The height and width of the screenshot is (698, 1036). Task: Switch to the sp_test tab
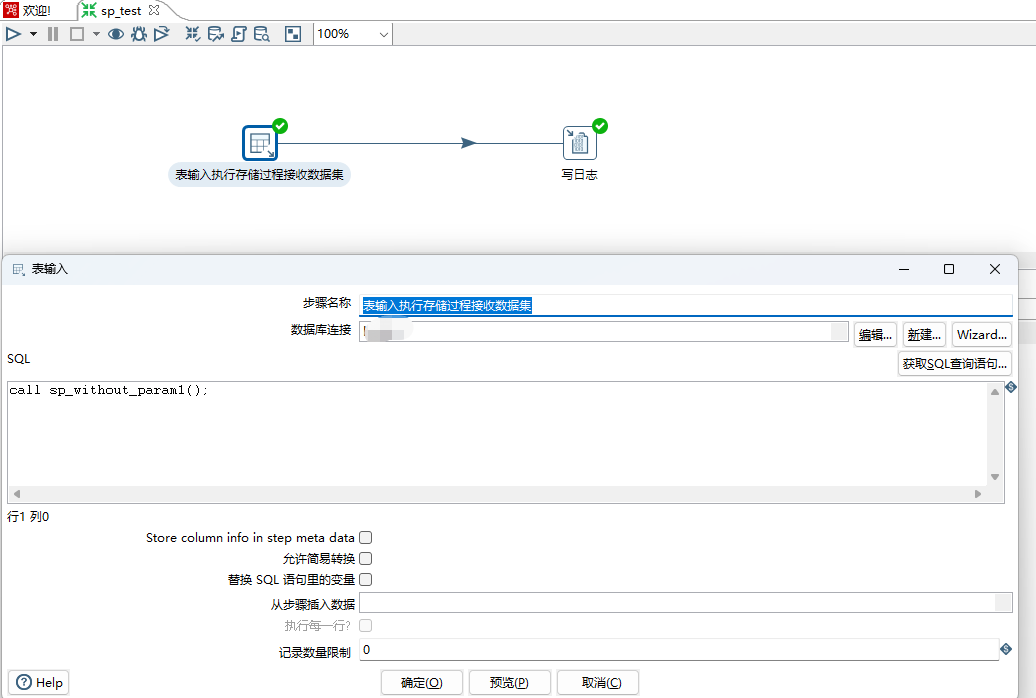113,11
